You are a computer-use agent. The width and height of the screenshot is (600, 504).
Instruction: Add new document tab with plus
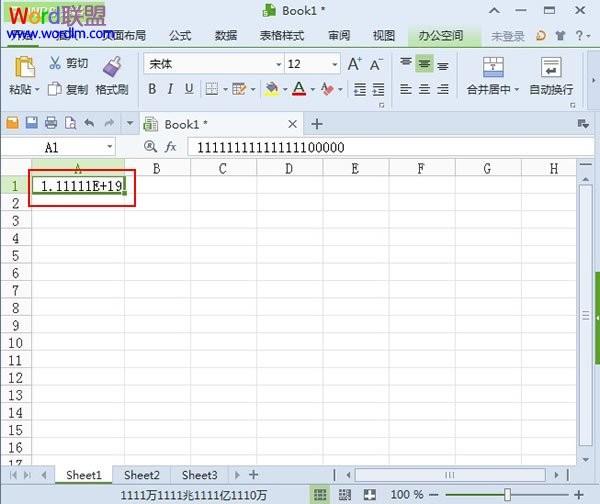(x=317, y=124)
